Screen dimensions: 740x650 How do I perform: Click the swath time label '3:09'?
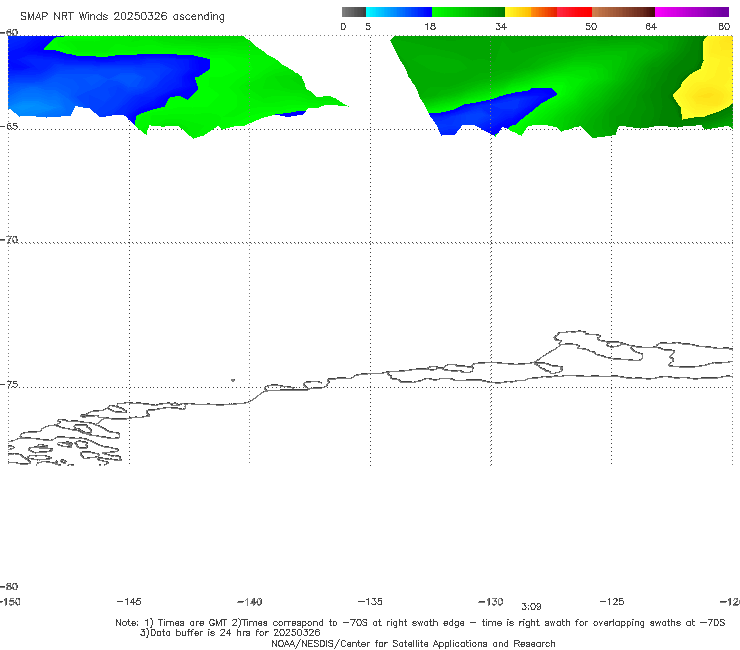(531, 607)
